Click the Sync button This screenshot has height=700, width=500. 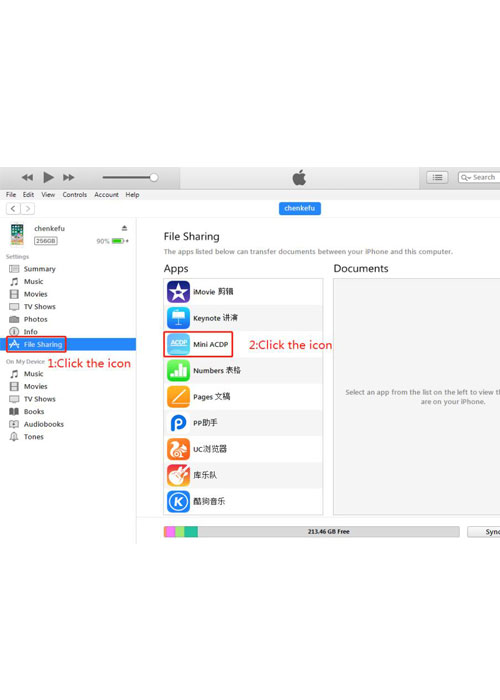pos(484,532)
